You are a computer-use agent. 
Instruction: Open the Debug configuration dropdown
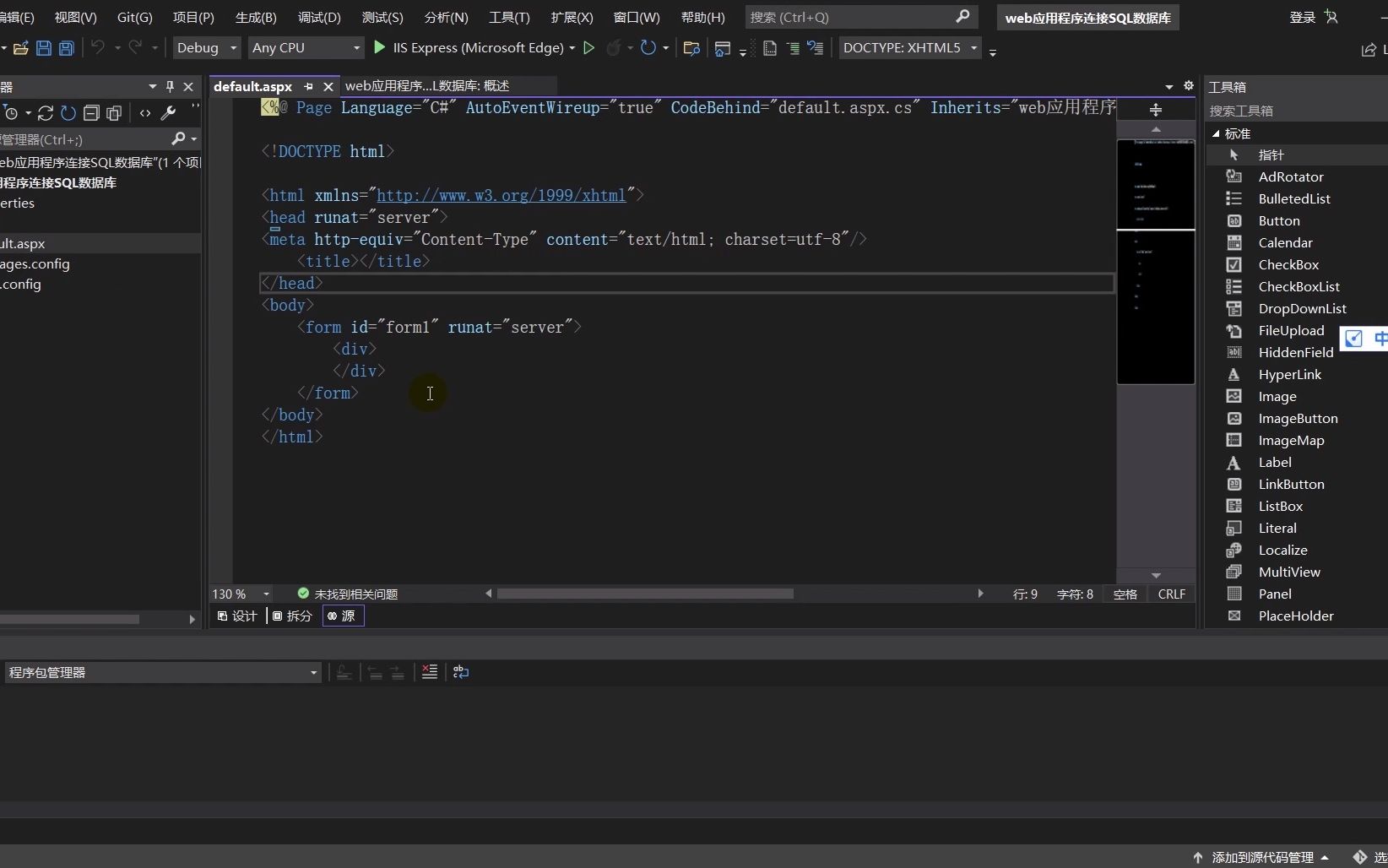pyautogui.click(x=207, y=48)
